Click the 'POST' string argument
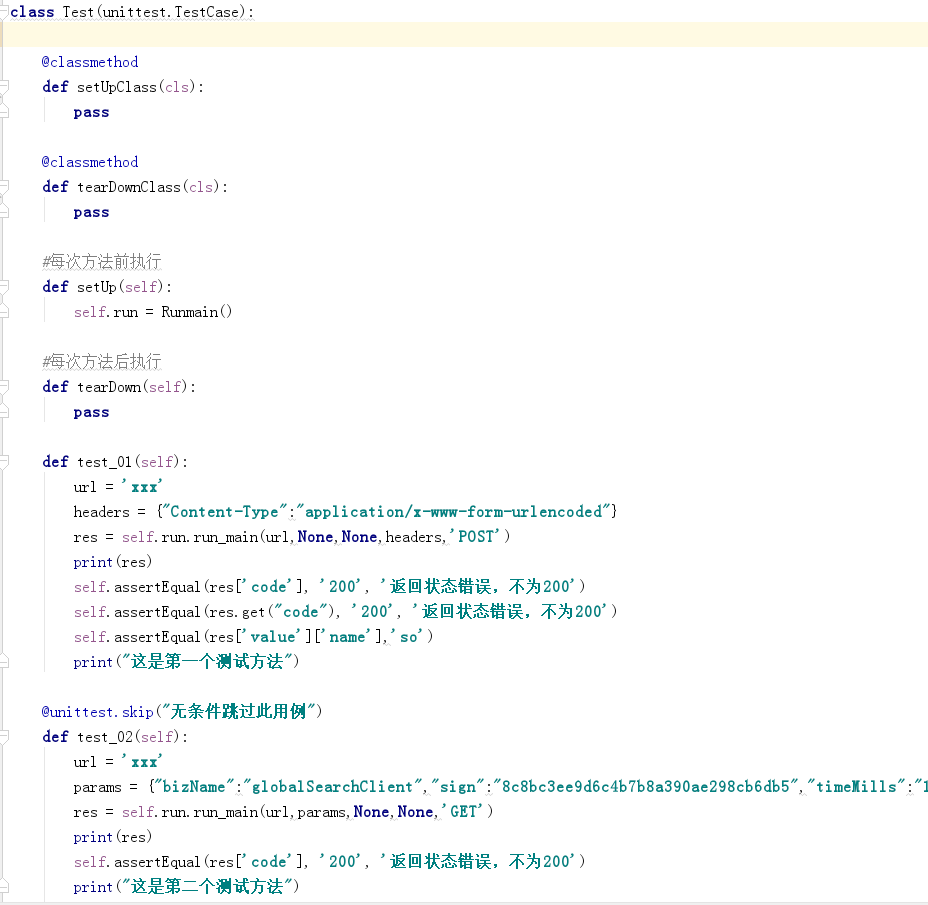Screen dimensions: 928x905 click(x=475, y=537)
